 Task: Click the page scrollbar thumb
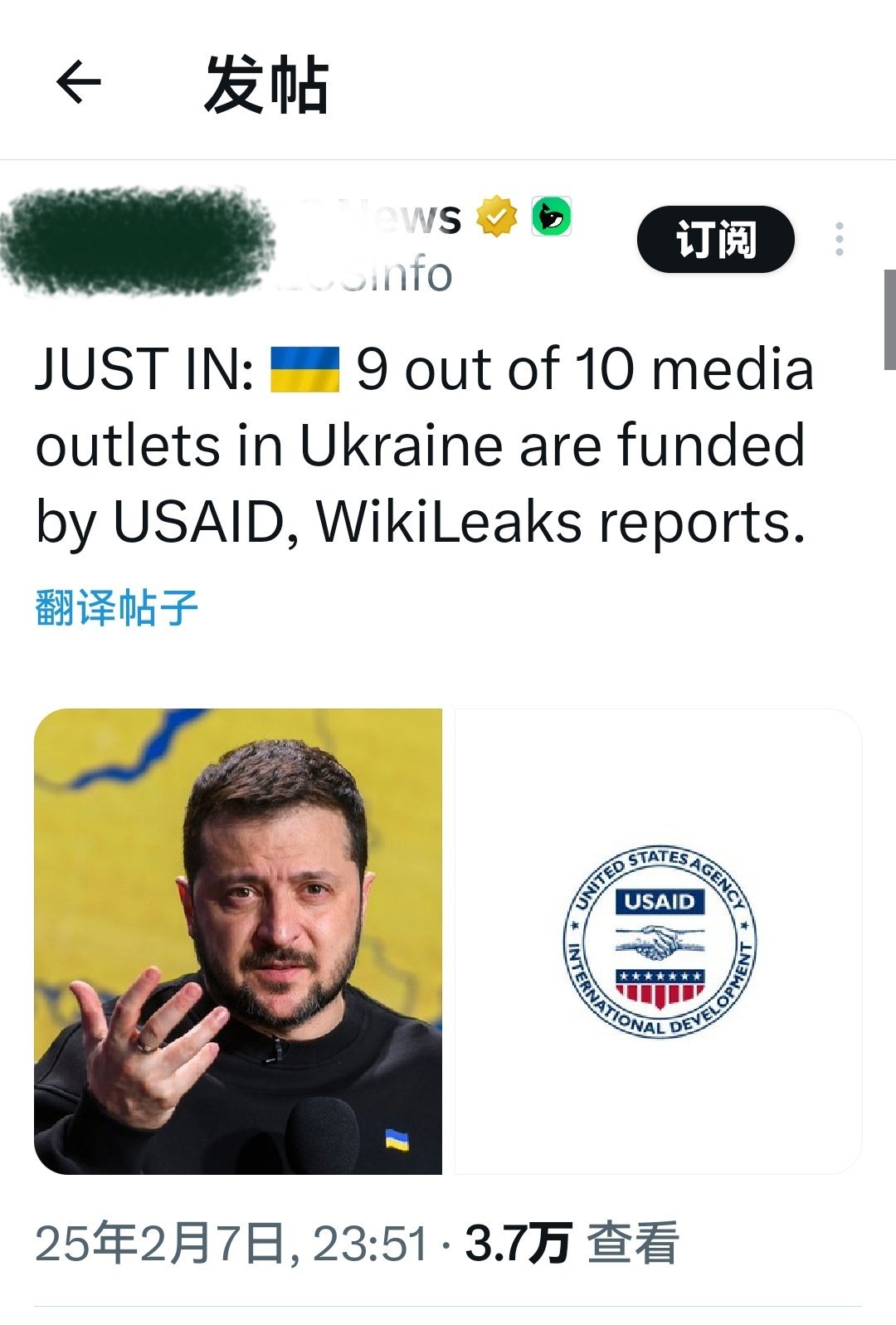point(889,319)
